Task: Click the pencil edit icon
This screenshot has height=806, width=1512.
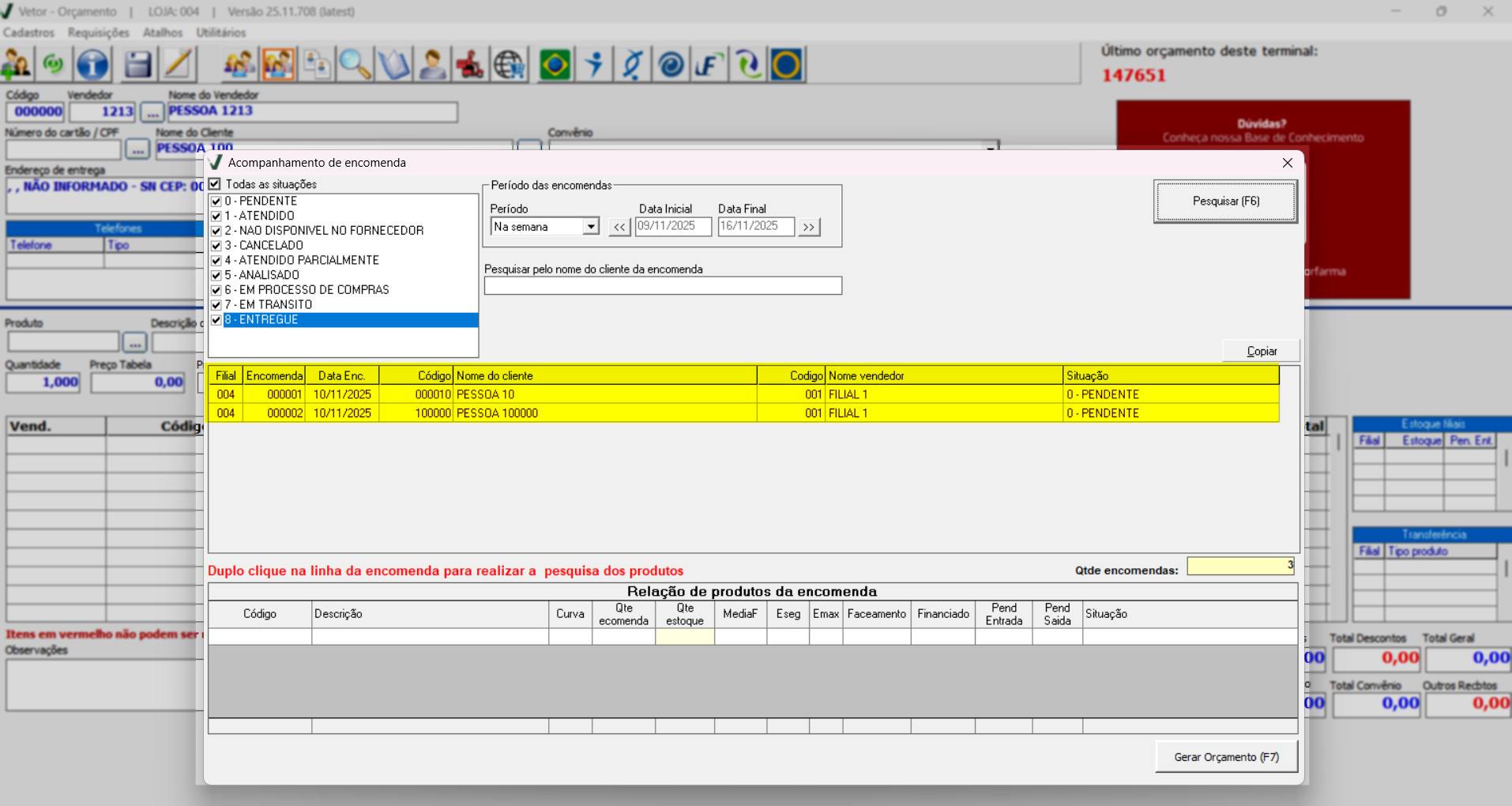Action: (x=178, y=65)
